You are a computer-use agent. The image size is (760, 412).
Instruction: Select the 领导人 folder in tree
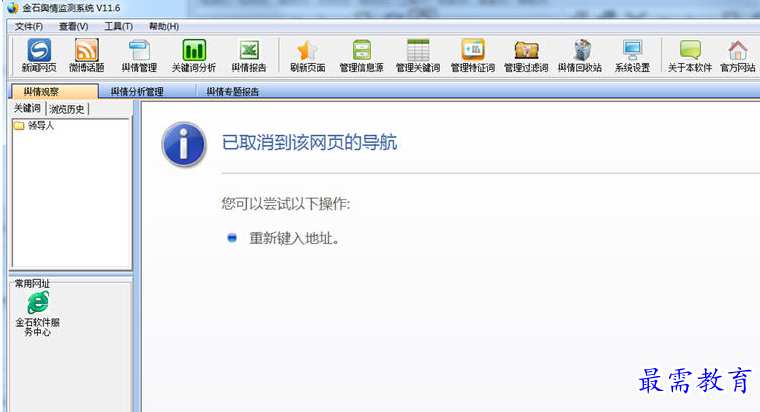coord(34,126)
